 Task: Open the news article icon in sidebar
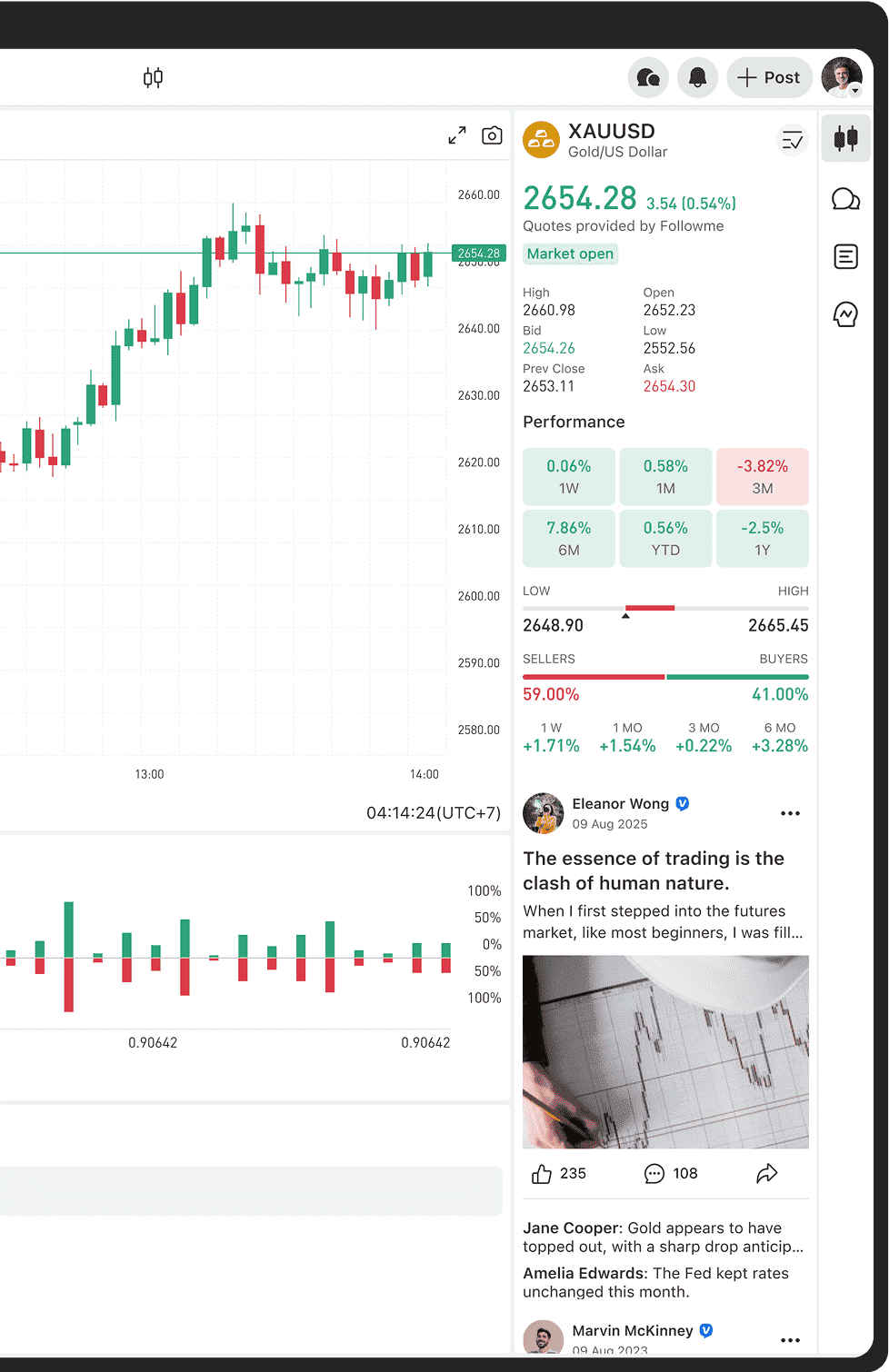845,257
